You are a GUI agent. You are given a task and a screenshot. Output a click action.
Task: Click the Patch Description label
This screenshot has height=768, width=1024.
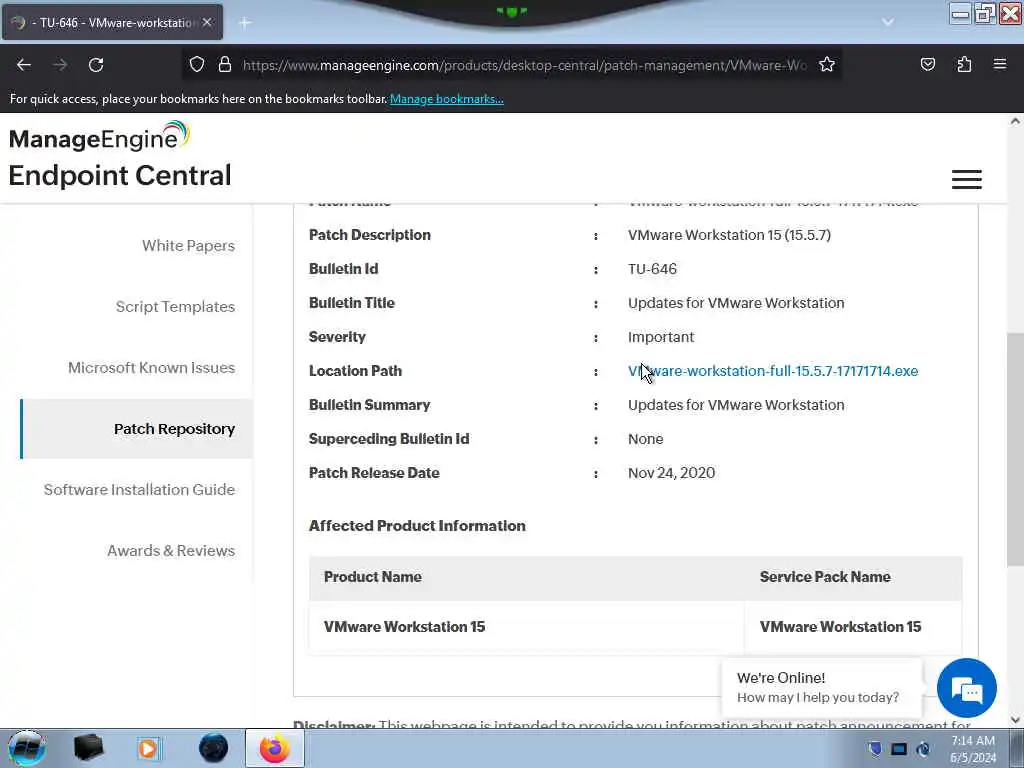370,235
